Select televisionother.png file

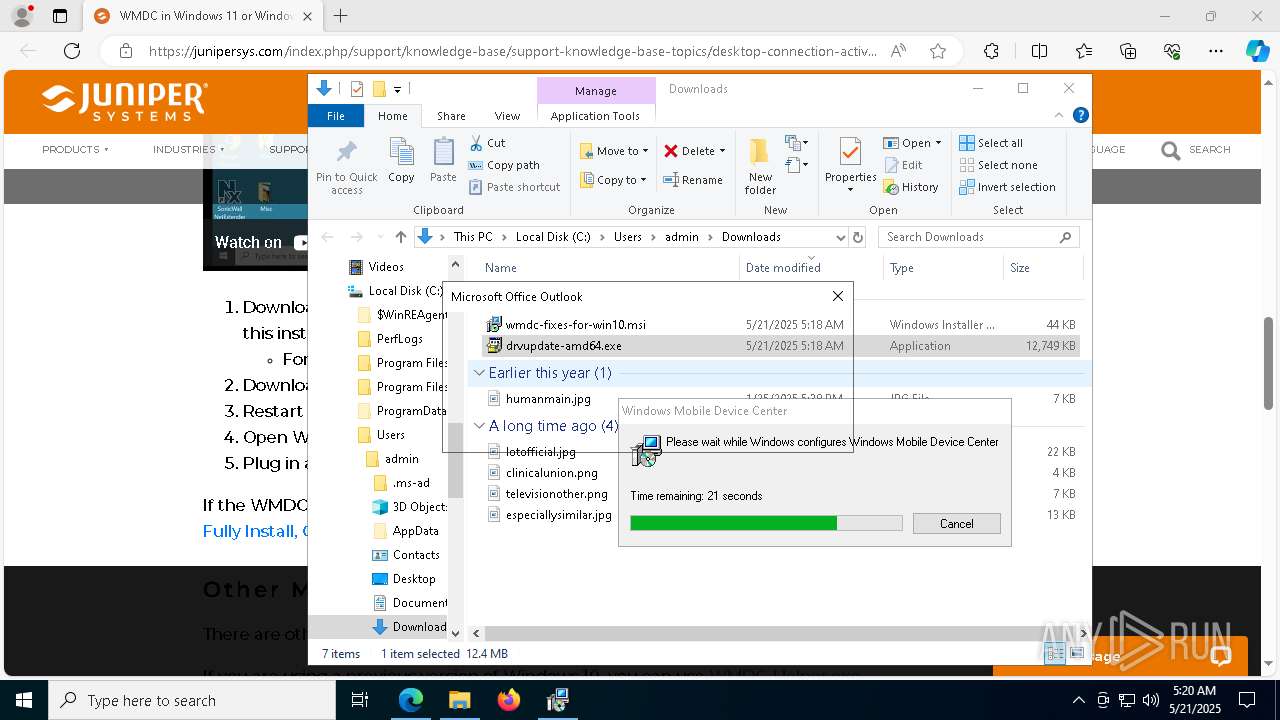click(x=556, y=494)
